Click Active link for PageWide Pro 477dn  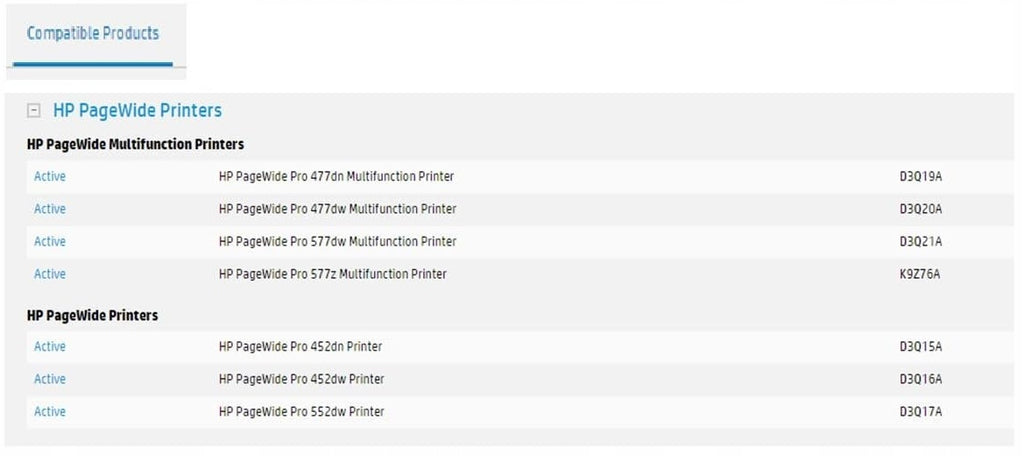(x=50, y=176)
